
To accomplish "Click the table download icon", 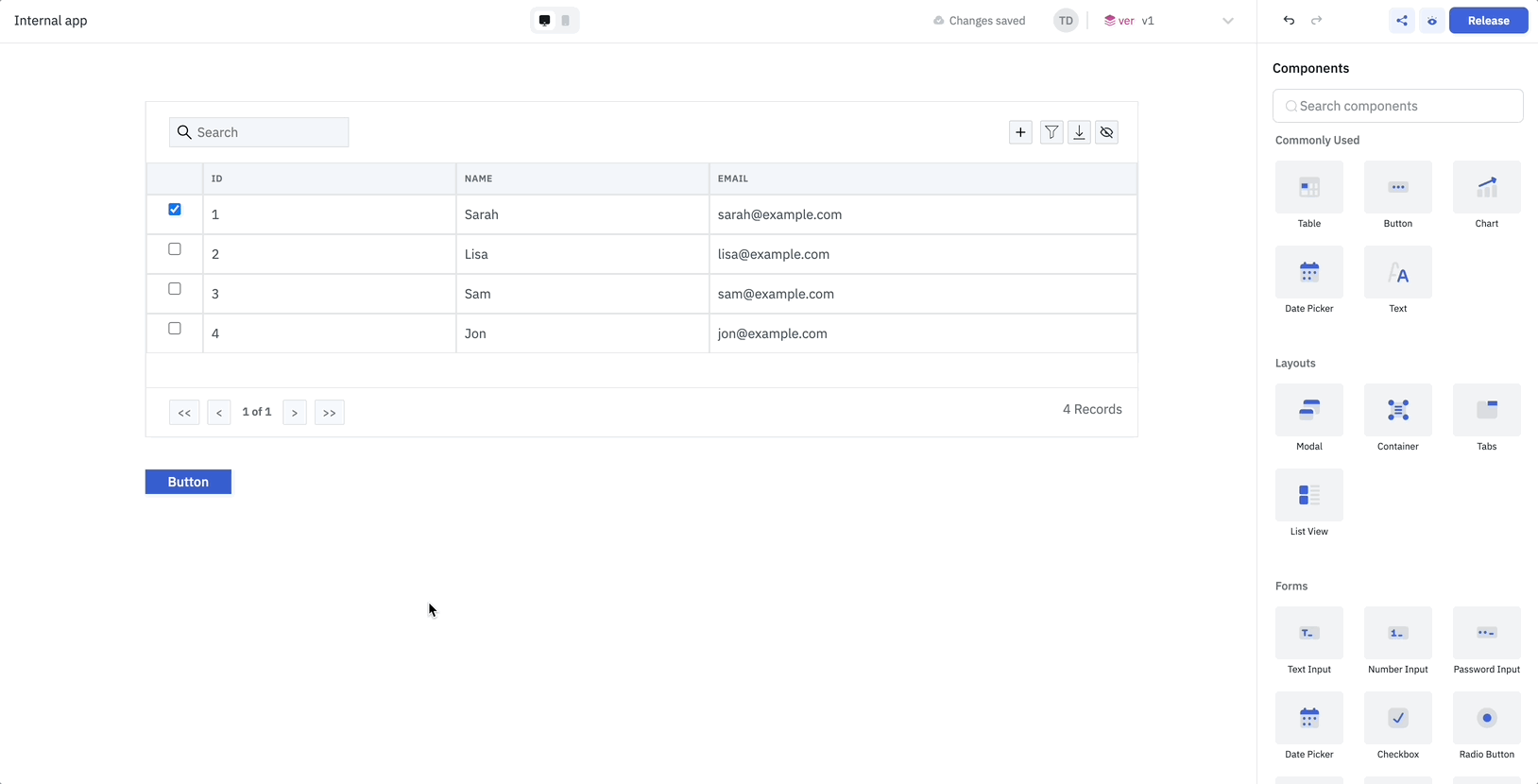I will tap(1079, 132).
